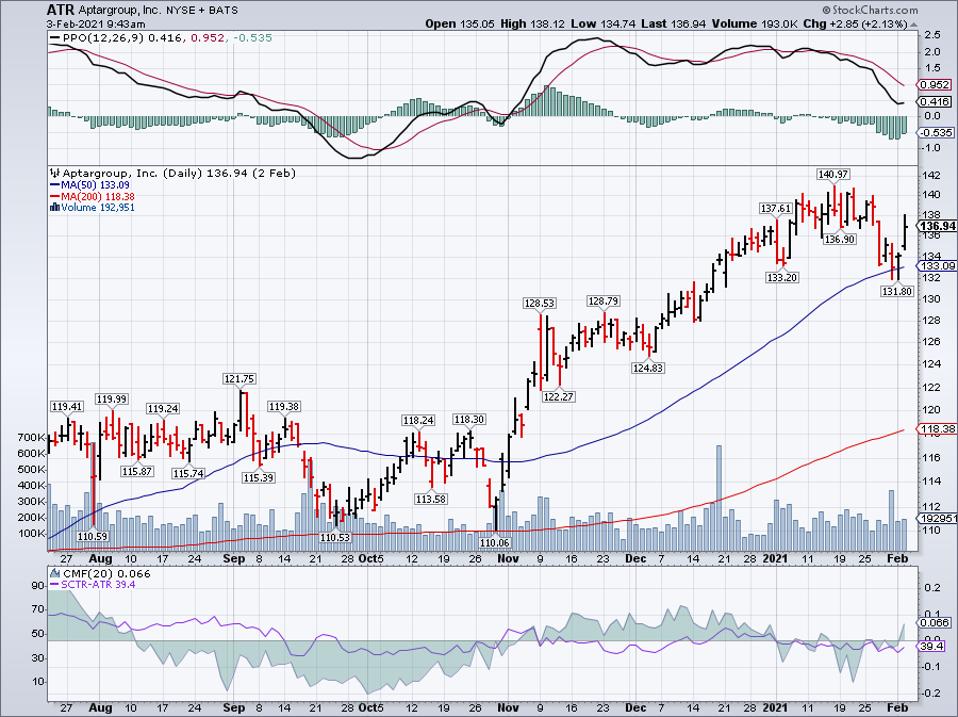Click the High 138.12 value in the header
This screenshot has width=958, height=717.
click(531, 24)
